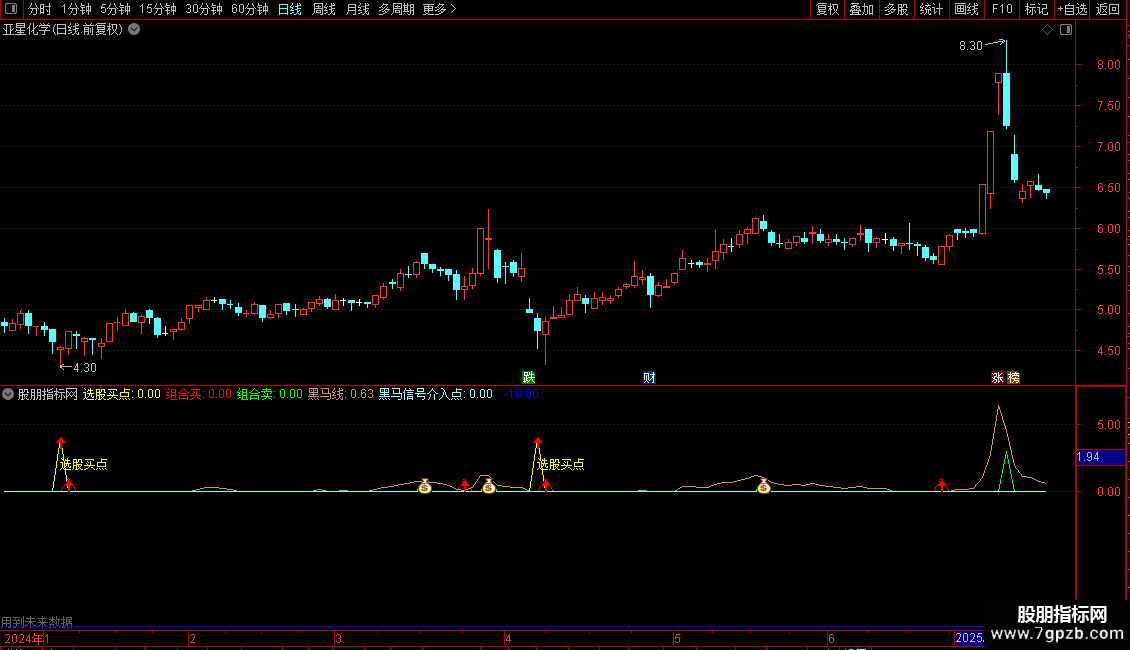Image resolution: width=1130 pixels, height=650 pixels.
Task: Click the month 5 timeline label
Action: 677,638
